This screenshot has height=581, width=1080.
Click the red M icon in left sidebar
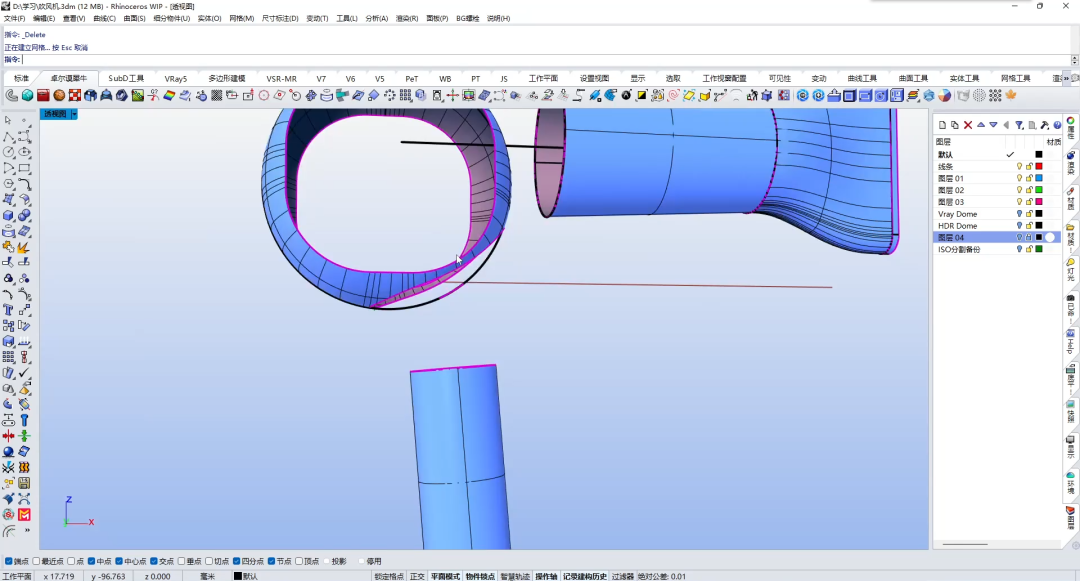point(24,514)
